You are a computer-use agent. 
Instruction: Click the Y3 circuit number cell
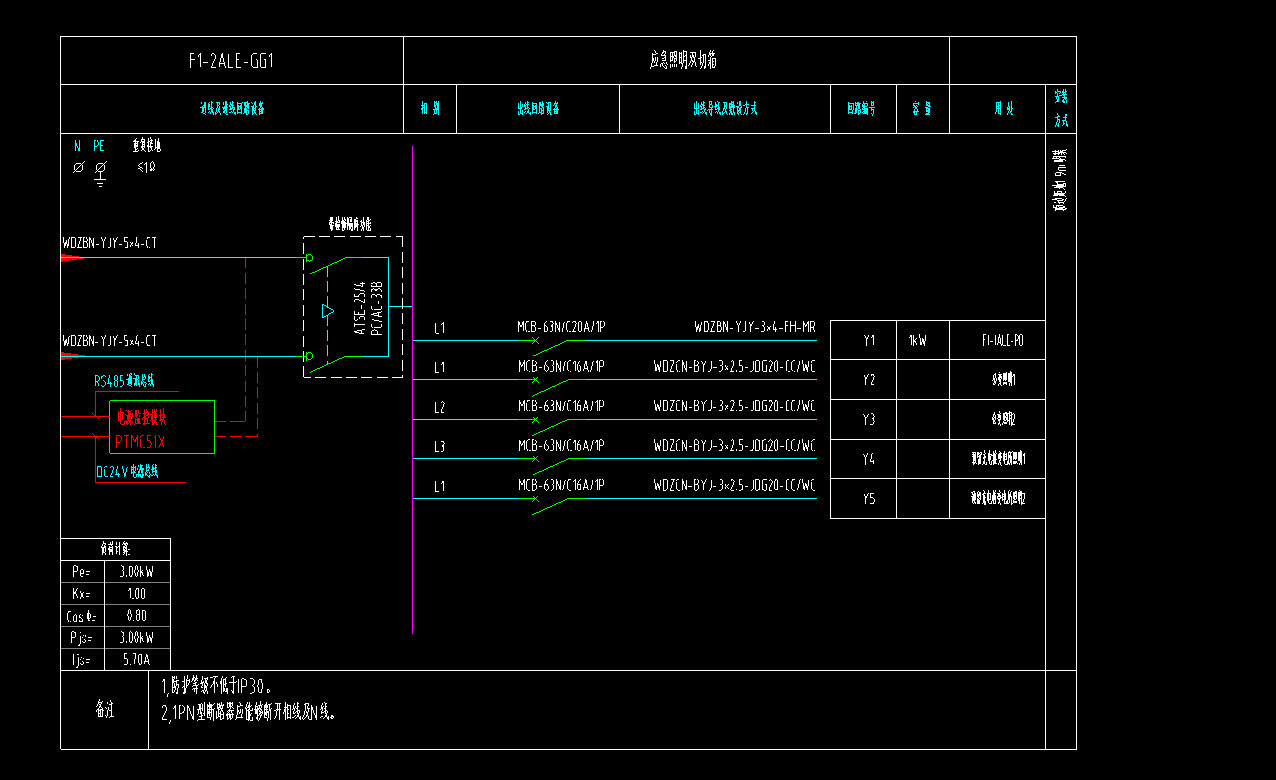coord(863,420)
